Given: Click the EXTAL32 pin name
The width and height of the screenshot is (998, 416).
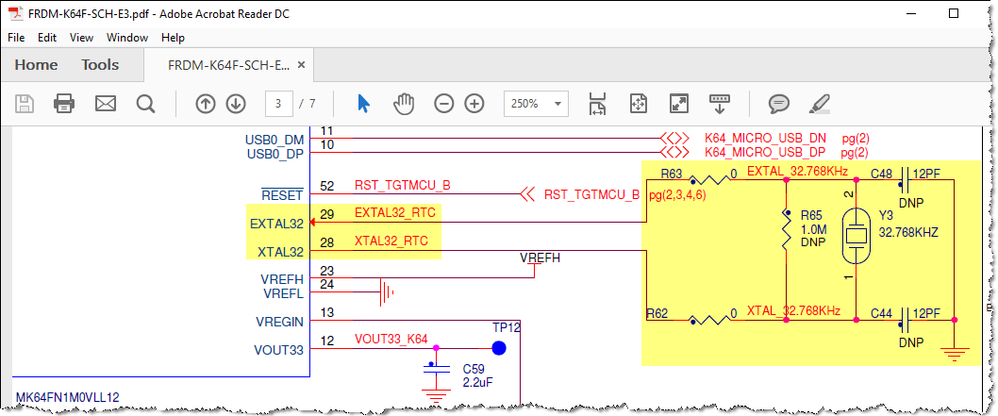Looking at the screenshot, I should pos(277,224).
